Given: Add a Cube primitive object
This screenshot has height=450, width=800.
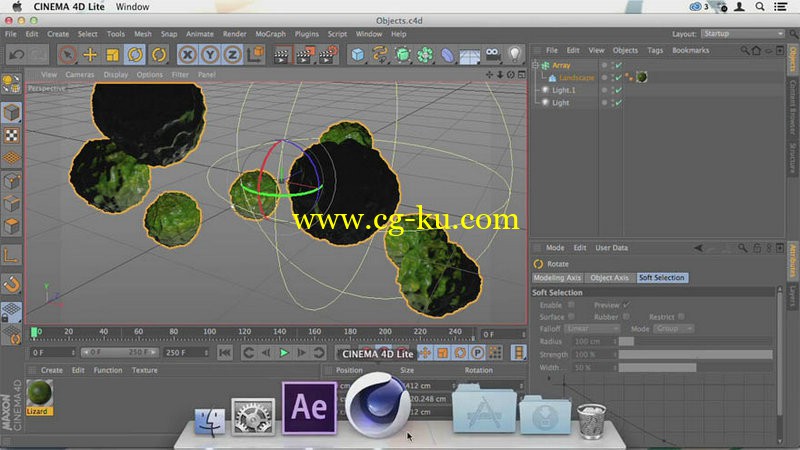Looking at the screenshot, I should click(x=358, y=55).
